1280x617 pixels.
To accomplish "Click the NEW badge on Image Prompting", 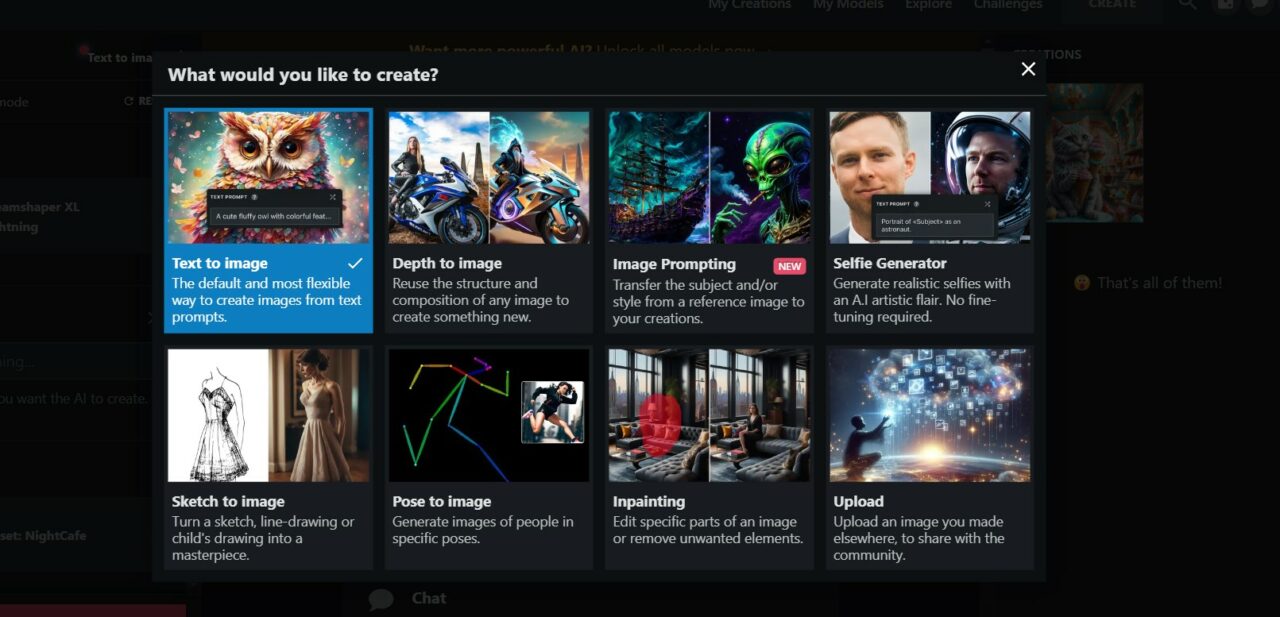I will [x=789, y=266].
